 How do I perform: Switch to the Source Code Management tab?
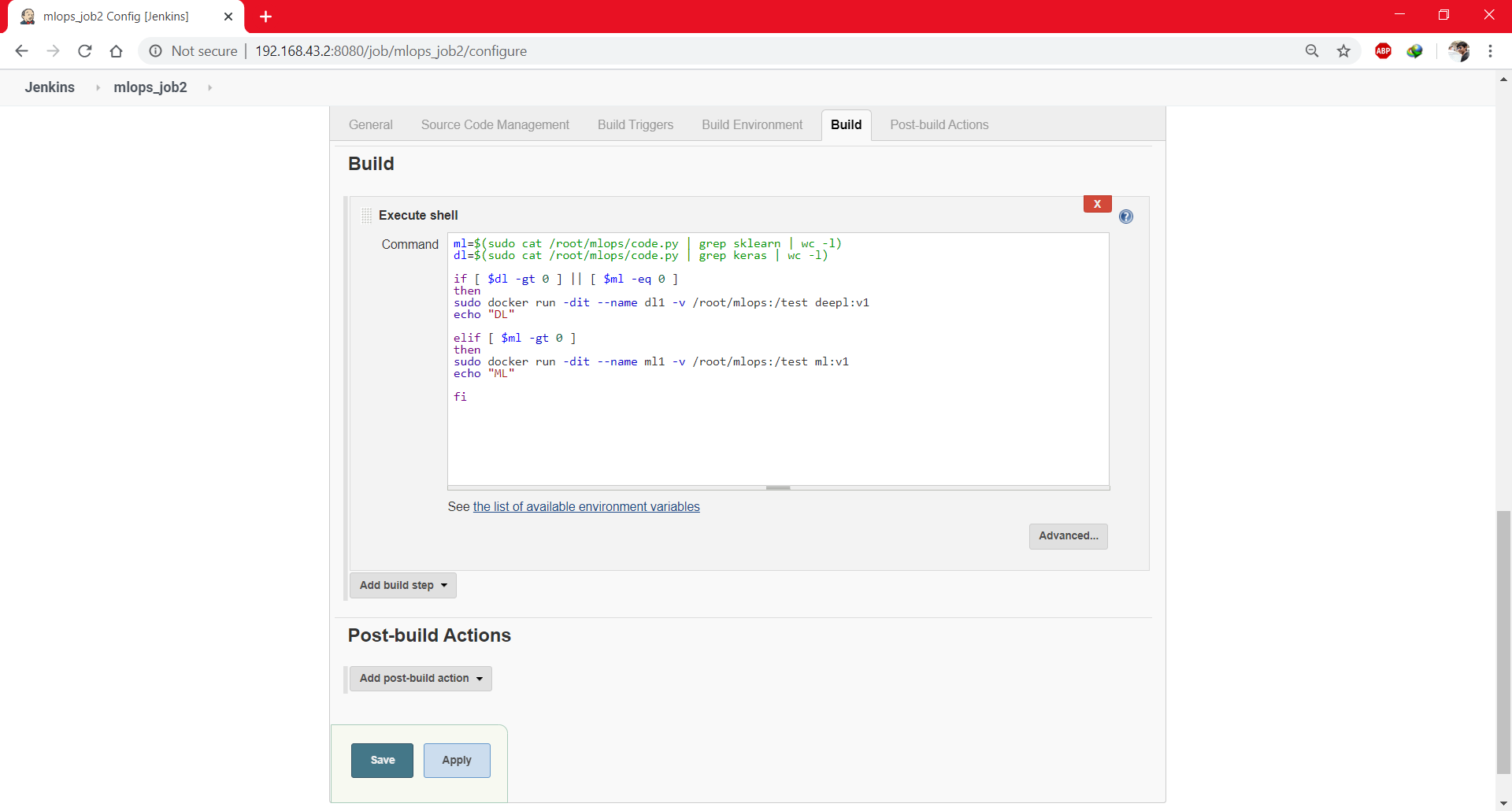(495, 124)
